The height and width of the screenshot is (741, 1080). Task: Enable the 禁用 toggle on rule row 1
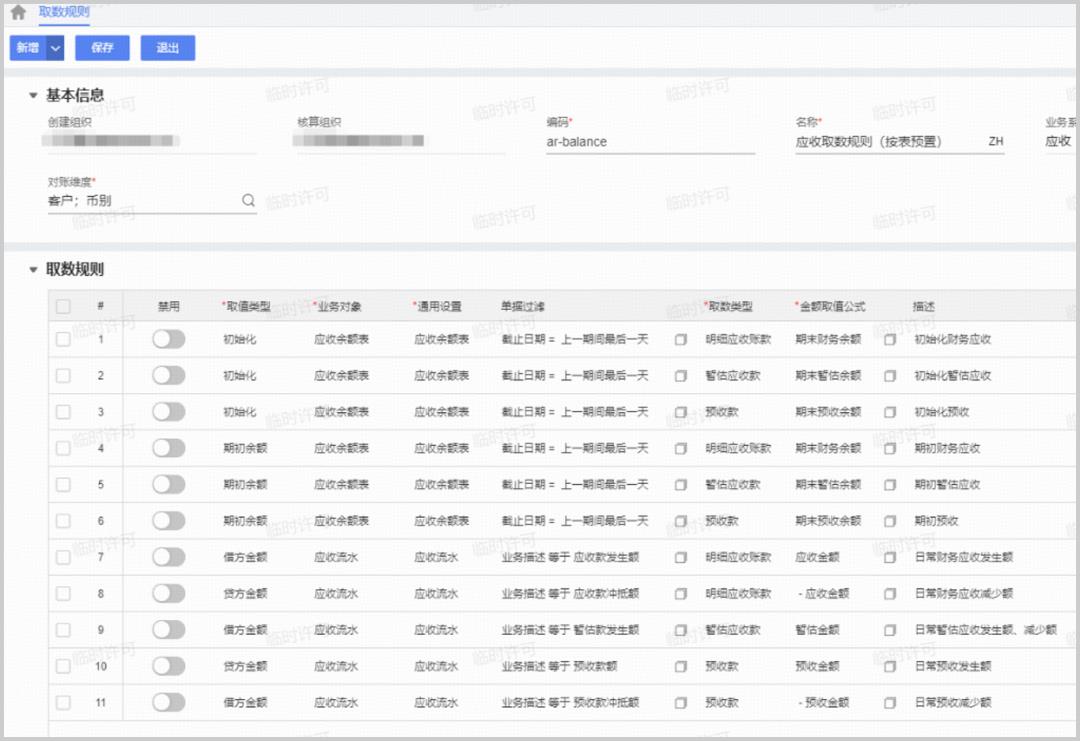pos(167,338)
